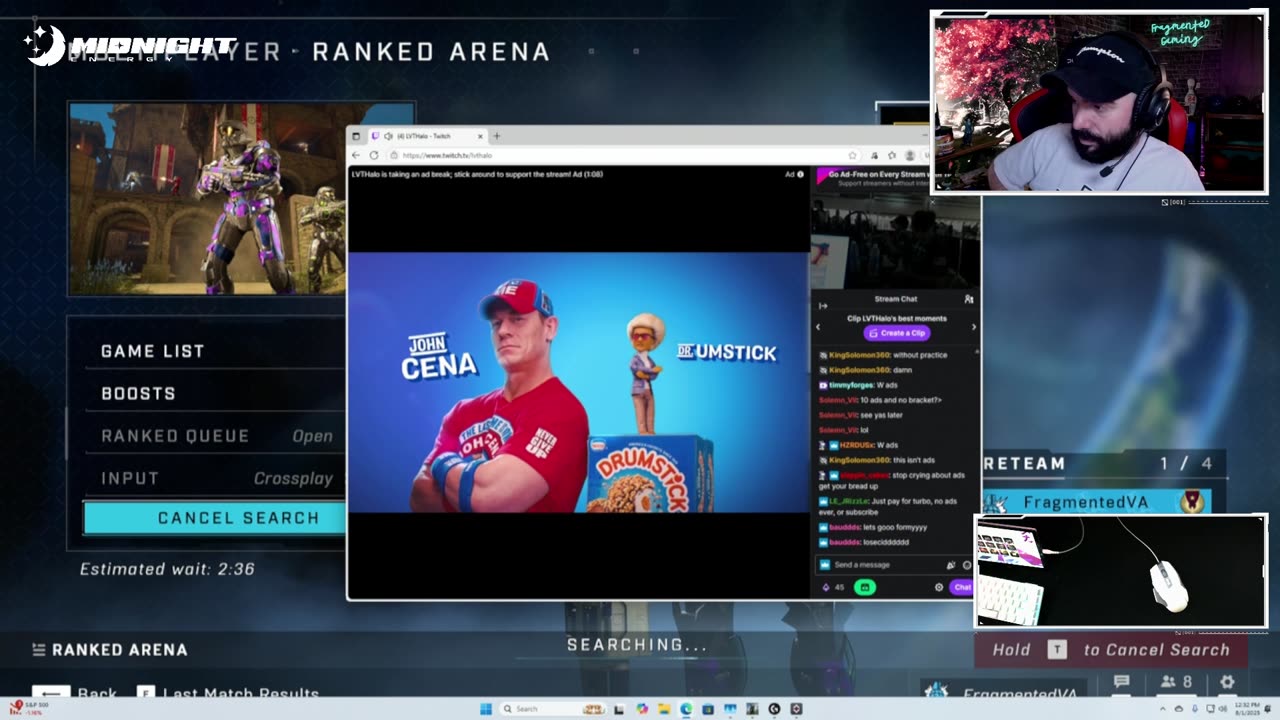
Task: Change the INPUT Crossplay setting
Action: (x=217, y=478)
